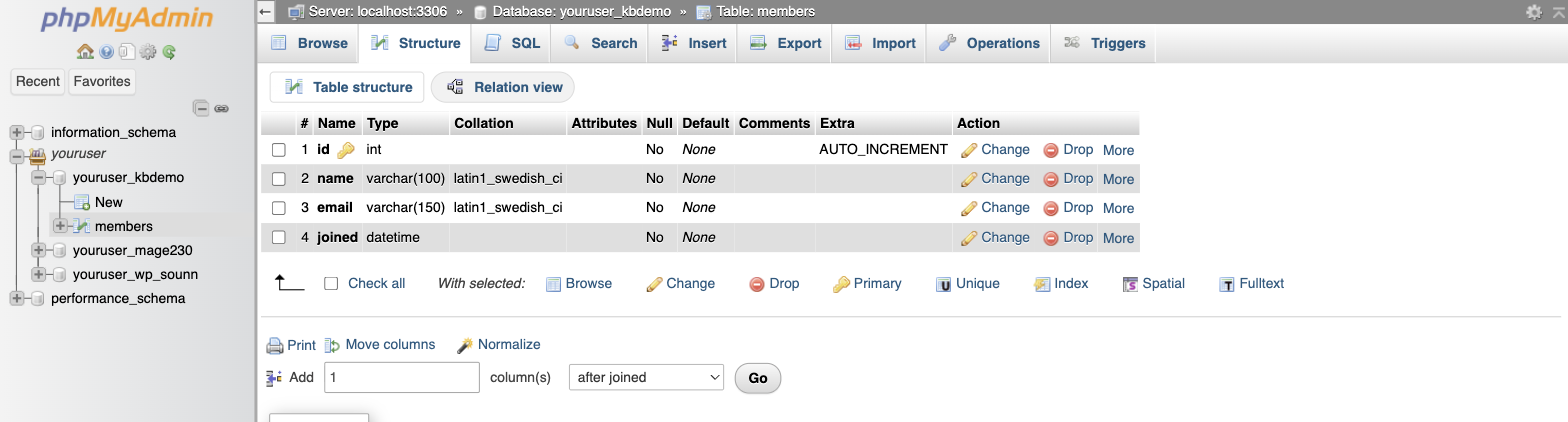The image size is (1568, 422).
Task: Click the red Drop icon in the joined row
Action: click(1051, 238)
